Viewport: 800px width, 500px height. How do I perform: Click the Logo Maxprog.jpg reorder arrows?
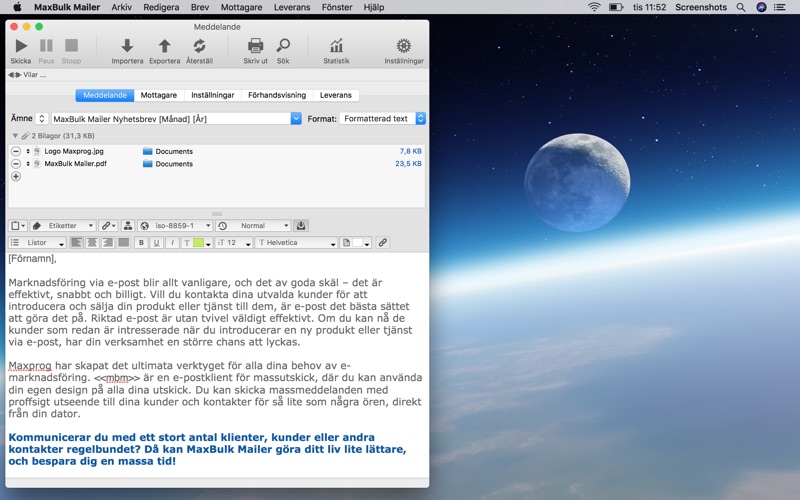[28, 151]
